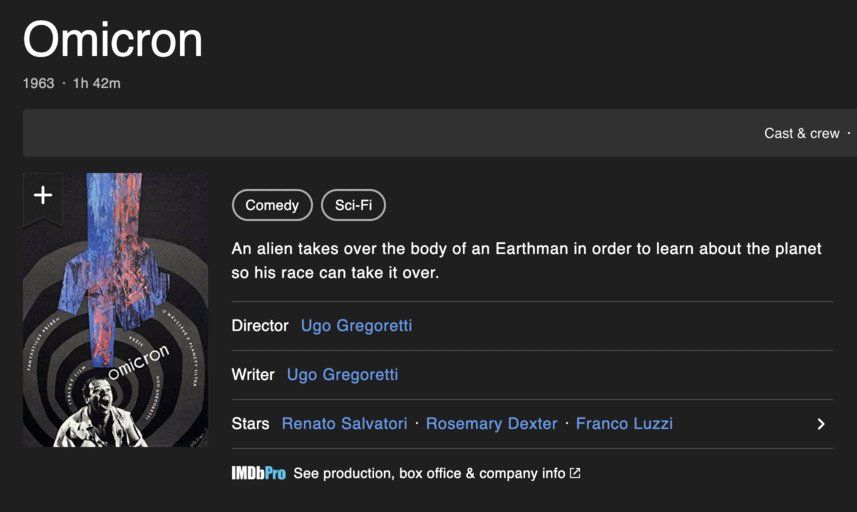857x512 pixels.
Task: Click the Stars label
Action: click(x=250, y=423)
